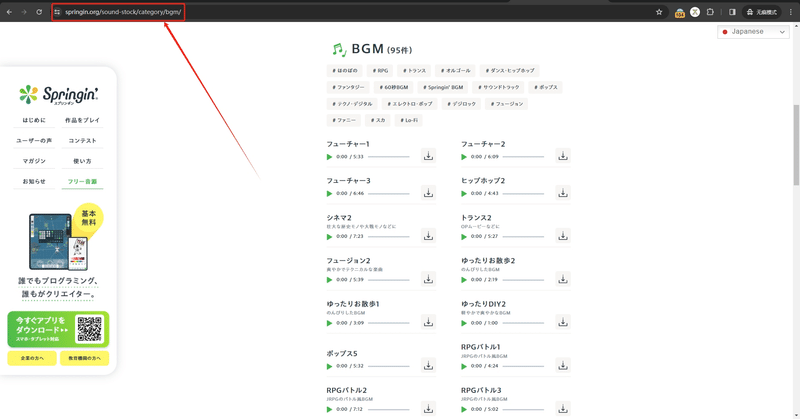Seek on the RPGバトル2 progress bar

[x=389, y=409]
